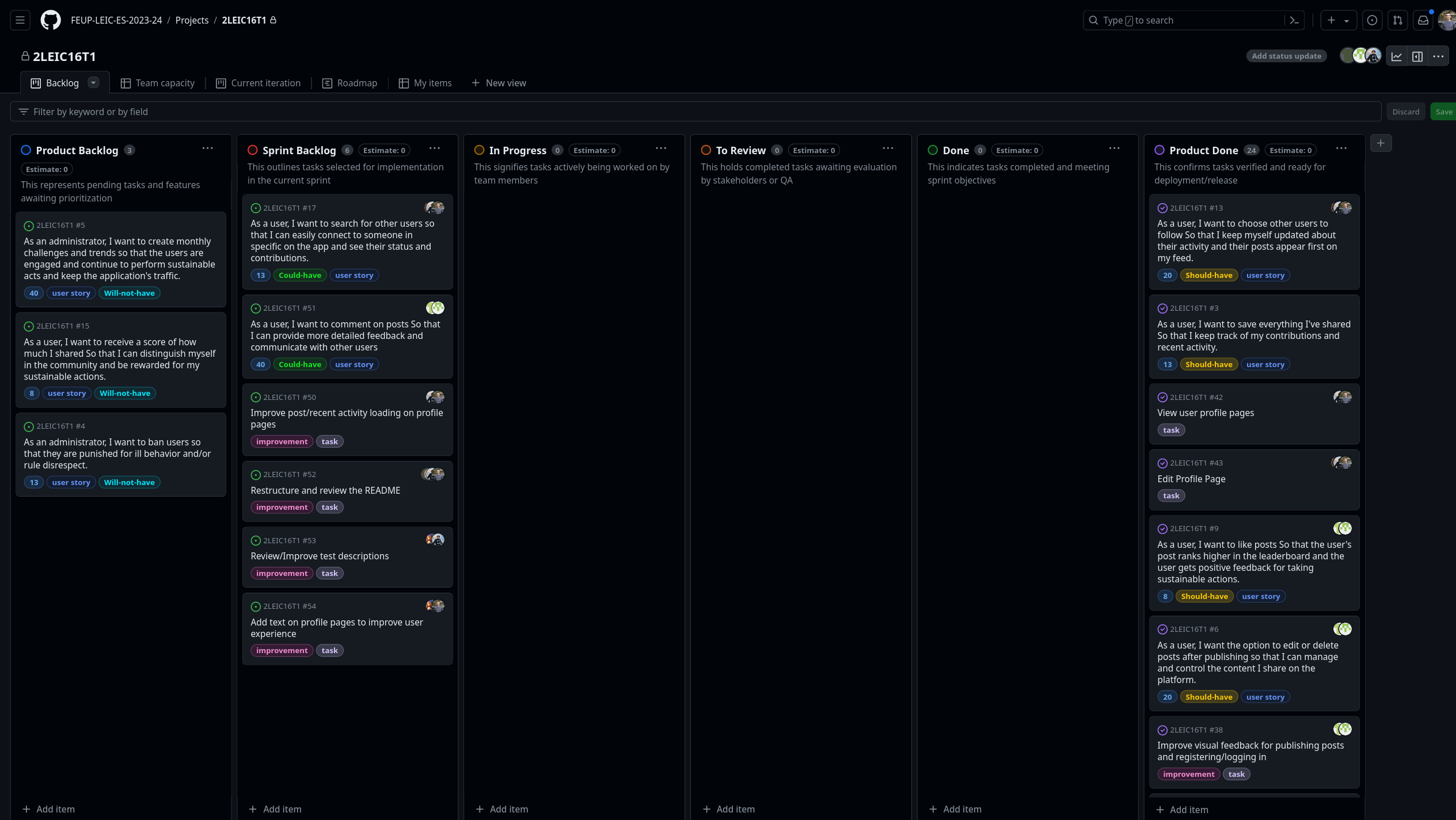The width and height of the screenshot is (1456, 820).
Task: Open the GitHub homepage logo
Action: pyautogui.click(x=51, y=20)
